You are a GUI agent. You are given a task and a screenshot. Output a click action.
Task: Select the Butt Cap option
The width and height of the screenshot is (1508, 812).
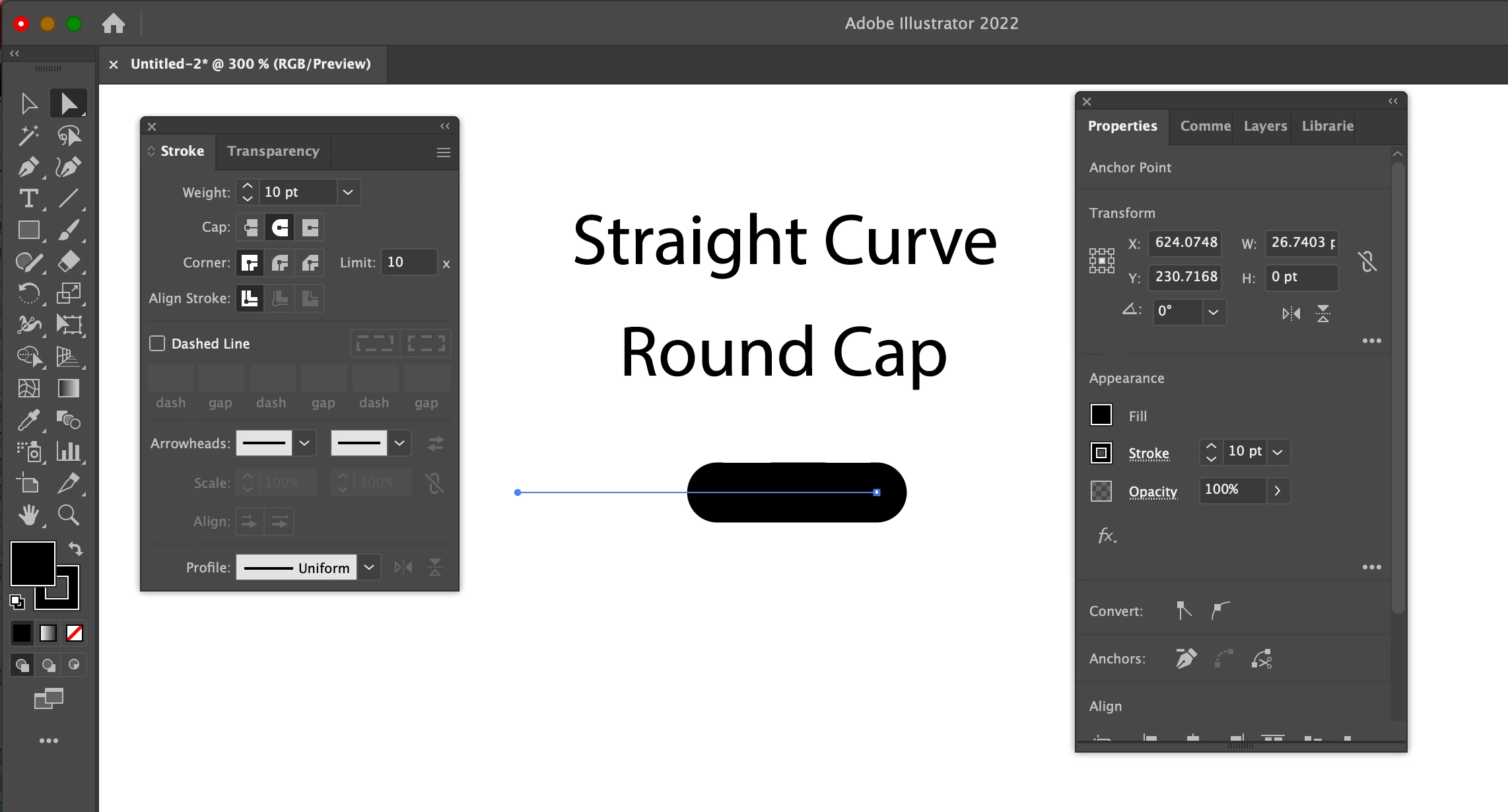tap(250, 228)
